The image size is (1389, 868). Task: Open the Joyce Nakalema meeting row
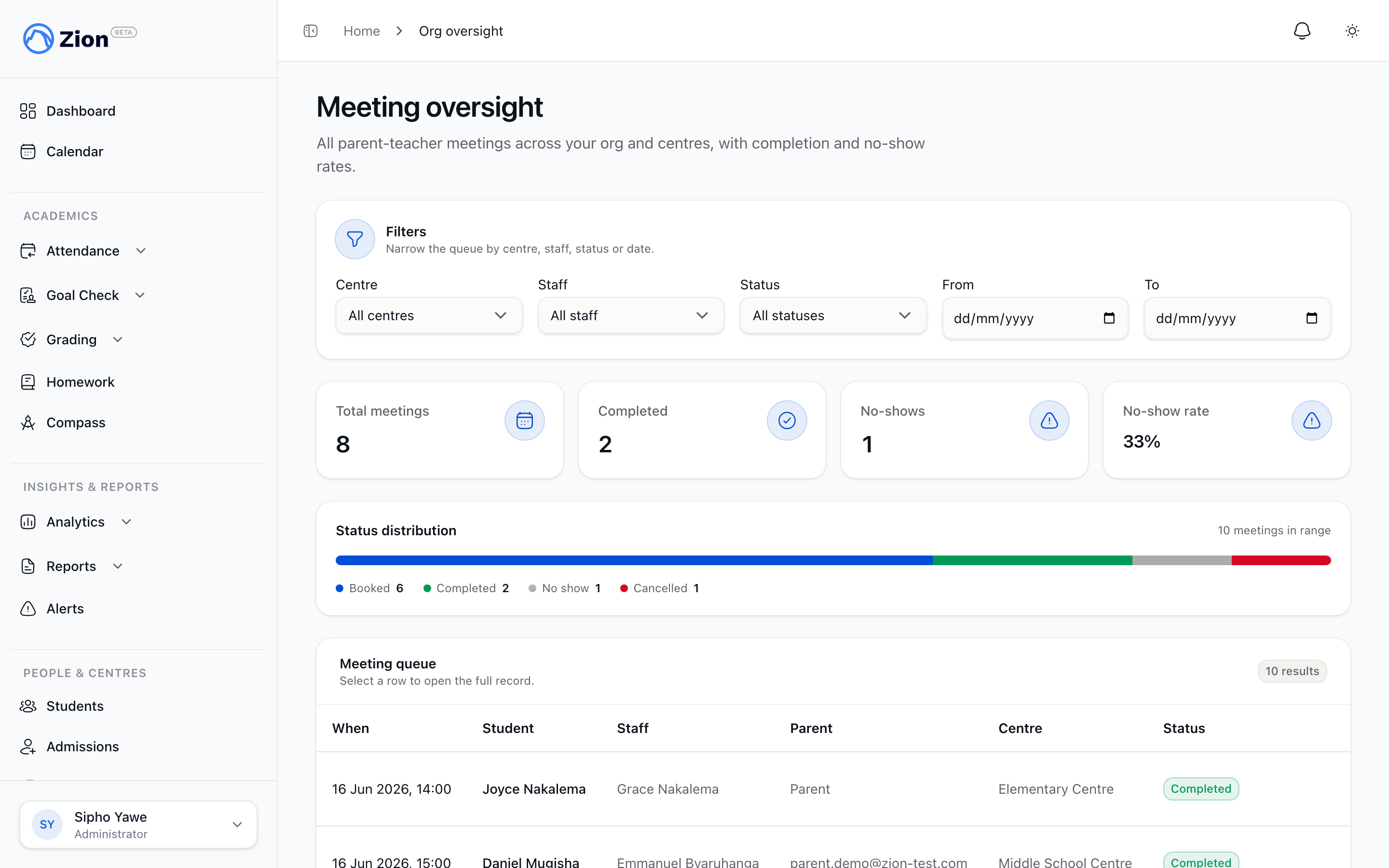[833, 789]
